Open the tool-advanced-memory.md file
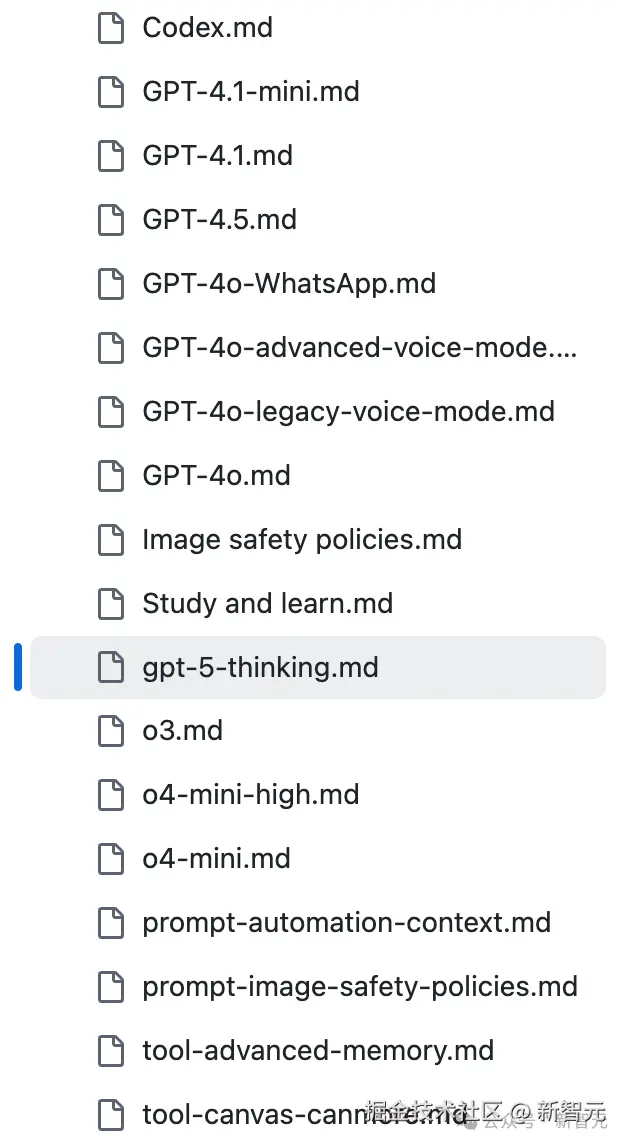Viewport: 628px width, 1146px height. click(318, 1051)
